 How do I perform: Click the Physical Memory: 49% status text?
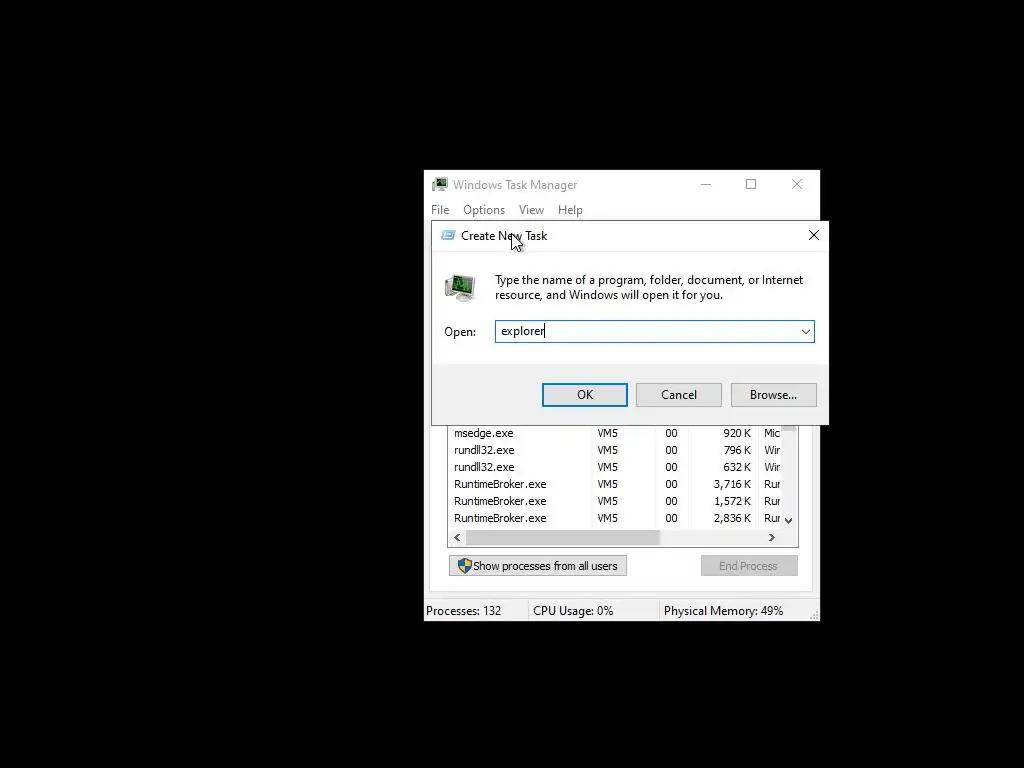click(723, 611)
